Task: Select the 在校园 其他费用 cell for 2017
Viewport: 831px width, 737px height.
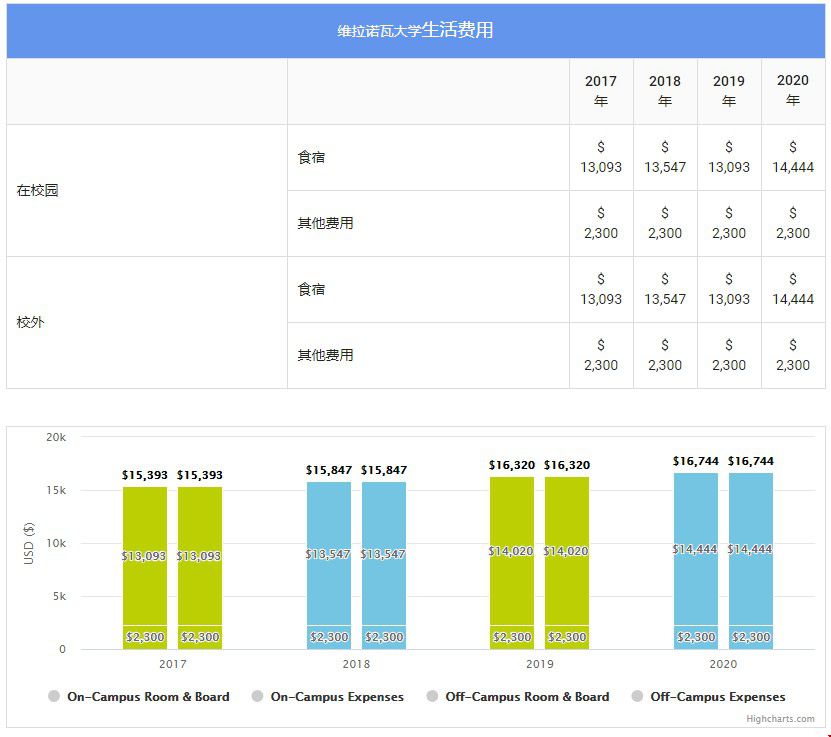Action: (601, 224)
